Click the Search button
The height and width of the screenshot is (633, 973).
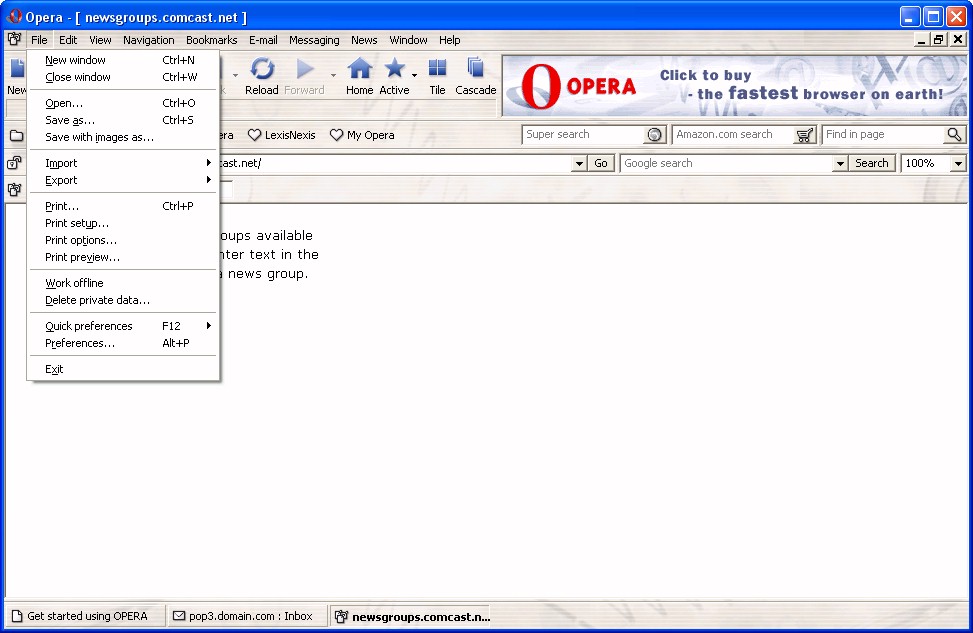click(x=871, y=163)
